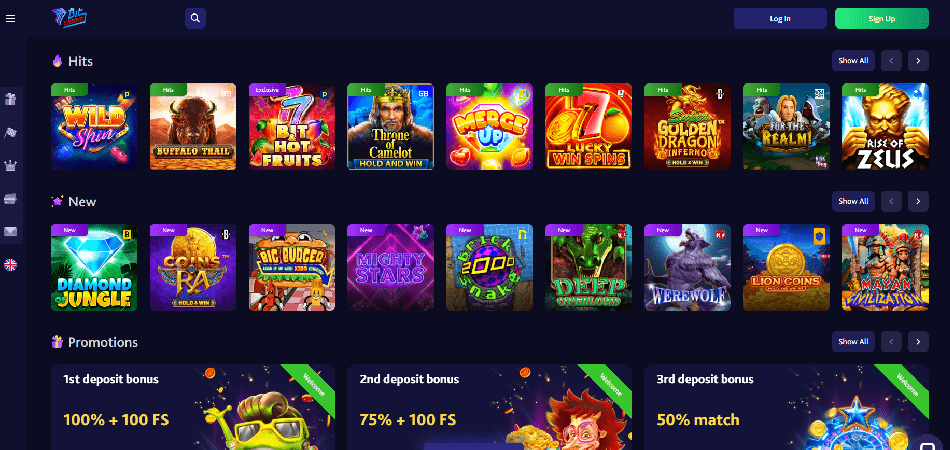Open the gift box sidebar icon
The height and width of the screenshot is (450, 950).
click(x=11, y=99)
